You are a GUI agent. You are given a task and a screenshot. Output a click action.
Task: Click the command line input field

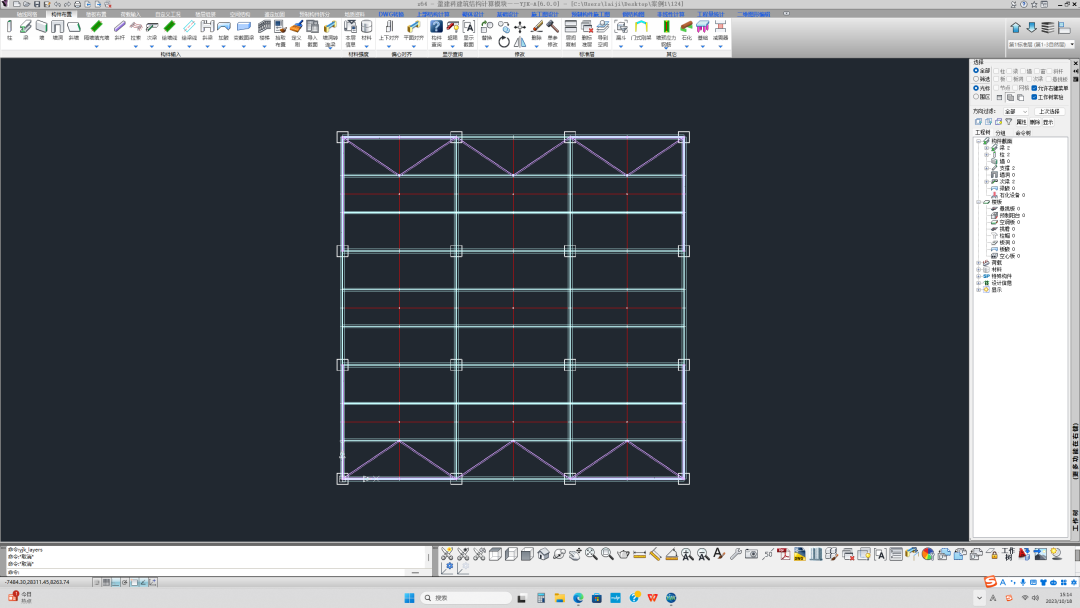pos(214,572)
